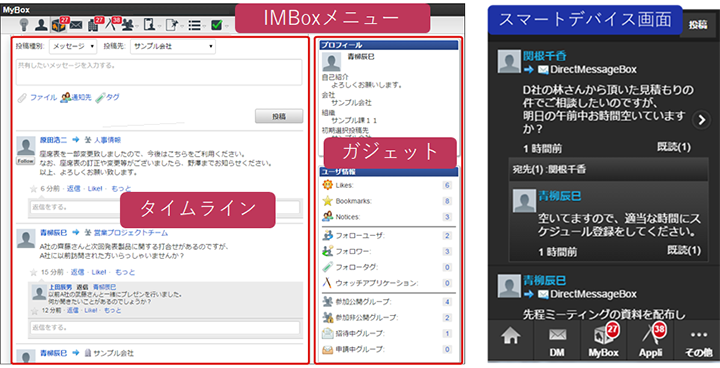Open フォロワー entry in gadget
720x368 pixels.
pyautogui.click(x=353, y=251)
